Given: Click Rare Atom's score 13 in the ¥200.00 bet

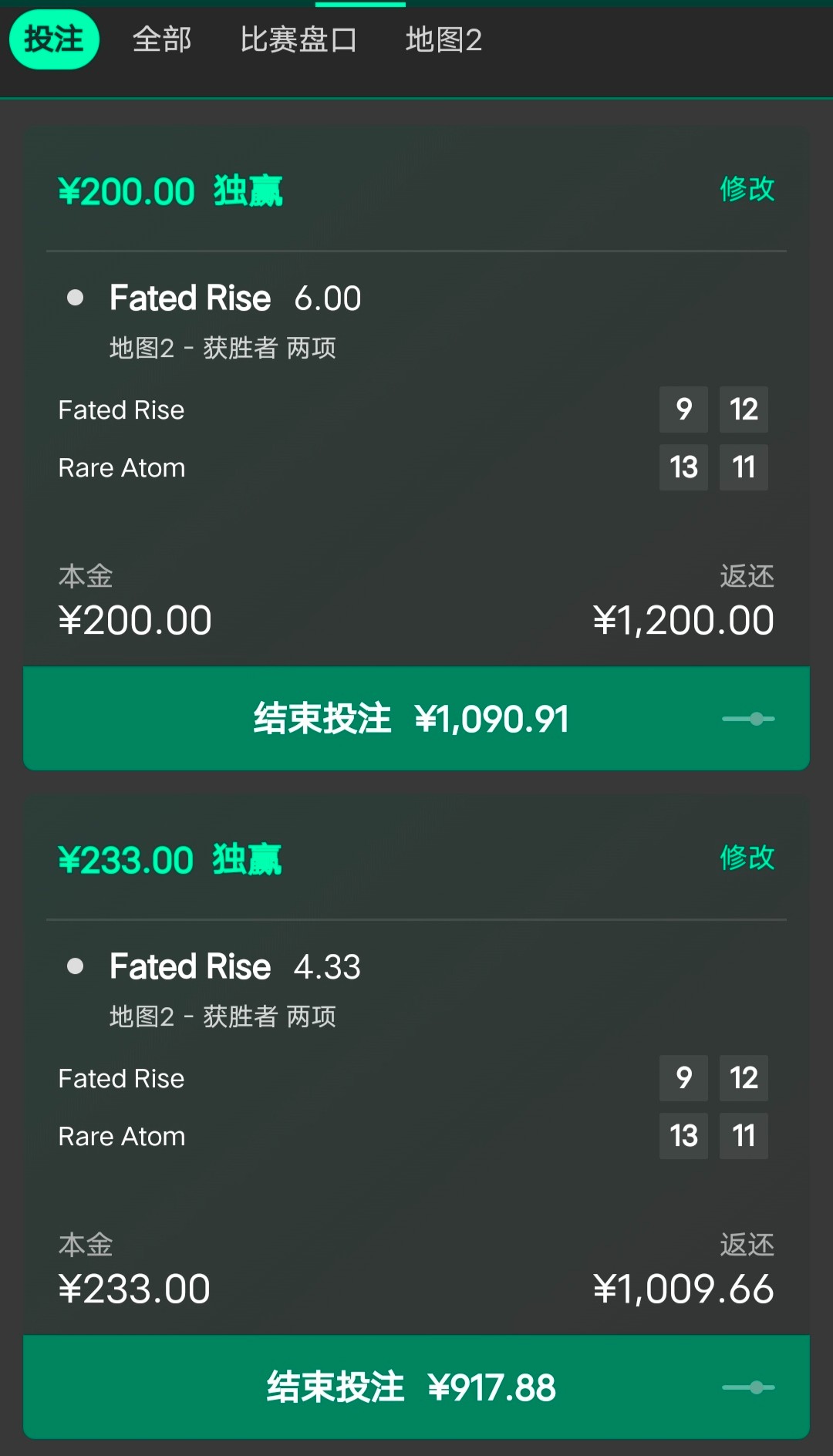Looking at the screenshot, I should coord(683,467).
